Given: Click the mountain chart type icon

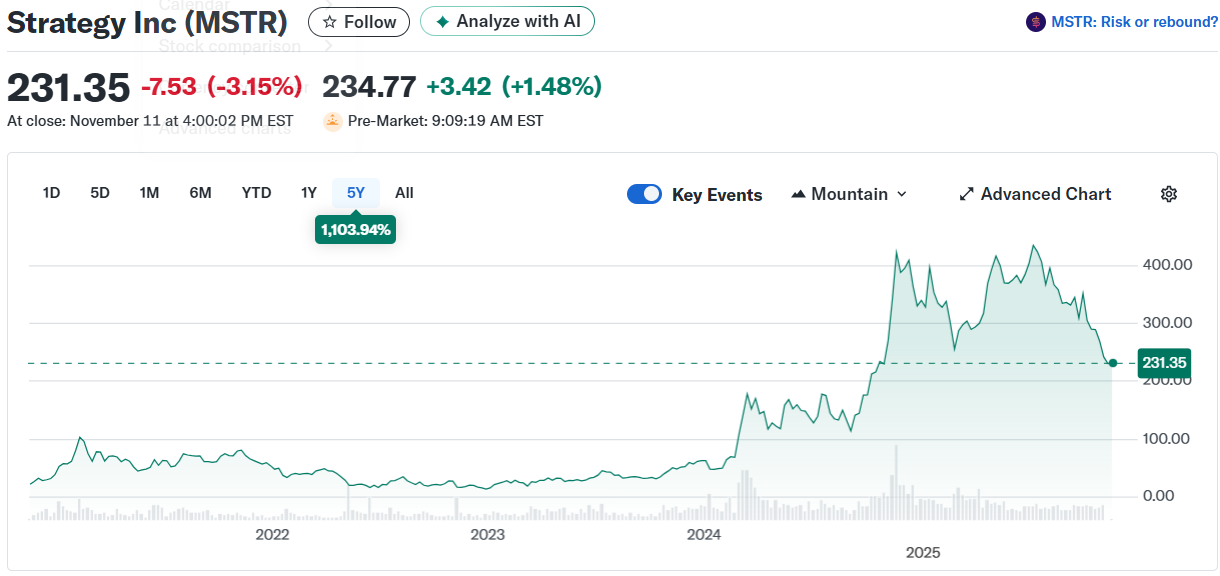Looking at the screenshot, I should coord(798,194).
